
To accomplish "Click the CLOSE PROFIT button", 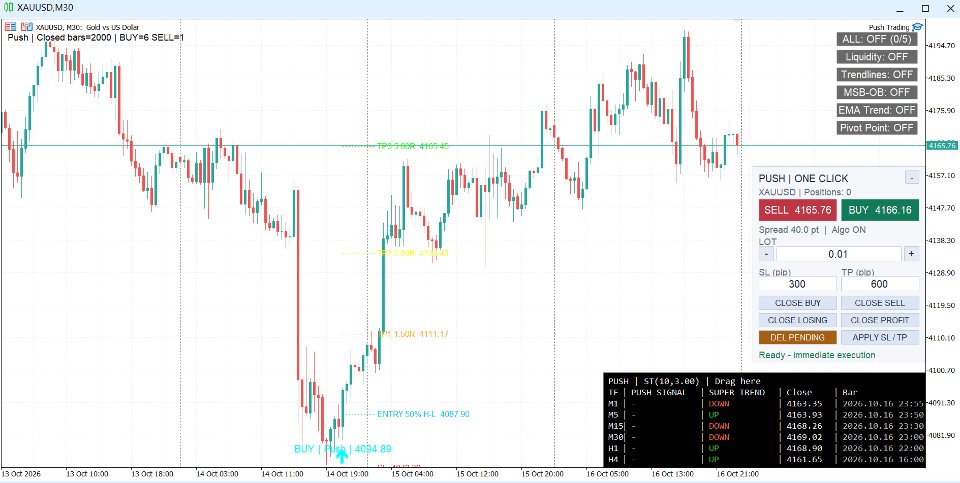I will coord(880,320).
